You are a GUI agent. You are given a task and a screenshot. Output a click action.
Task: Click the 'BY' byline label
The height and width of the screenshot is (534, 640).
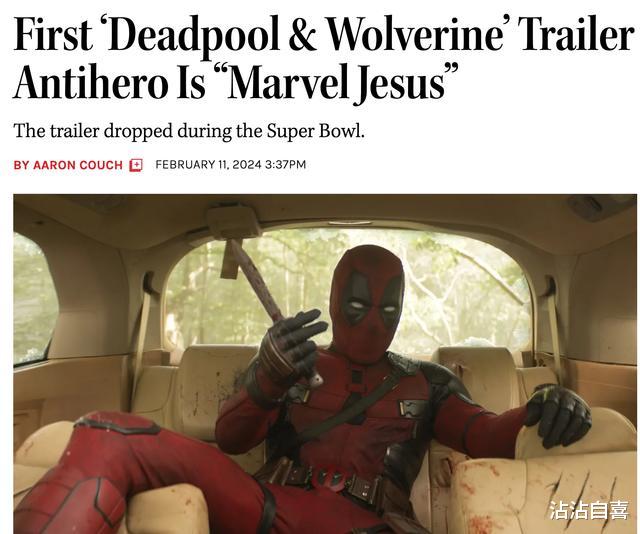tap(21, 165)
